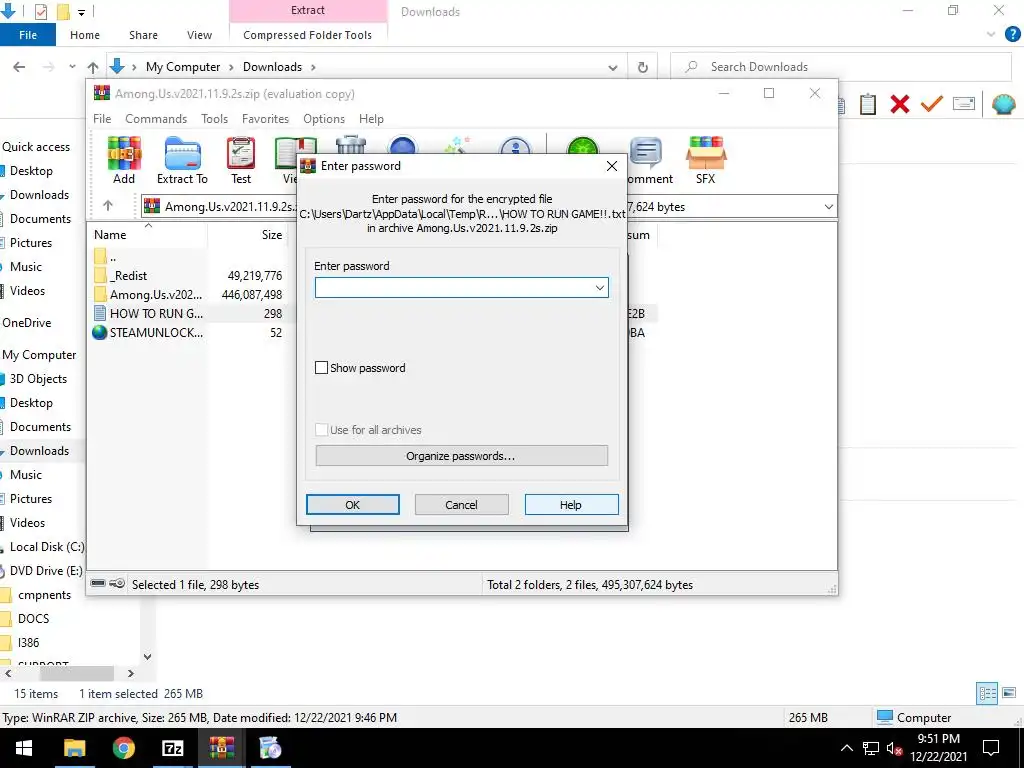The width and height of the screenshot is (1024, 768).
Task: Click the rename field icon in Explorer toolbar
Action: tap(964, 104)
